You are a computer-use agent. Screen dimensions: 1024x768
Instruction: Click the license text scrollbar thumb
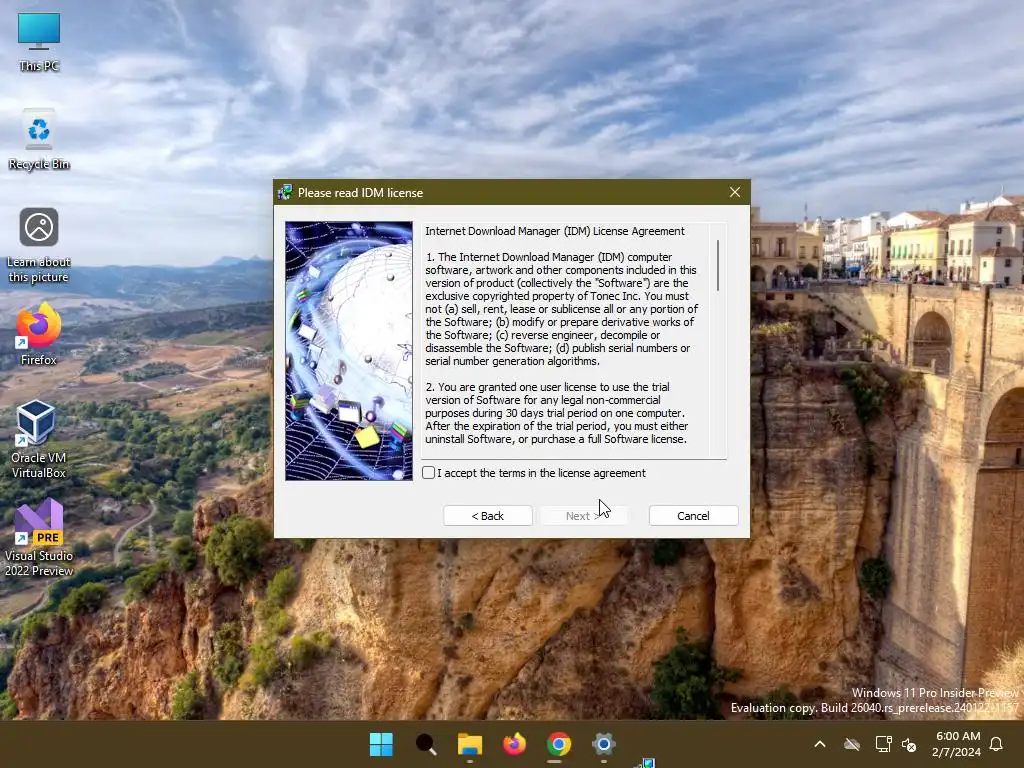point(718,265)
